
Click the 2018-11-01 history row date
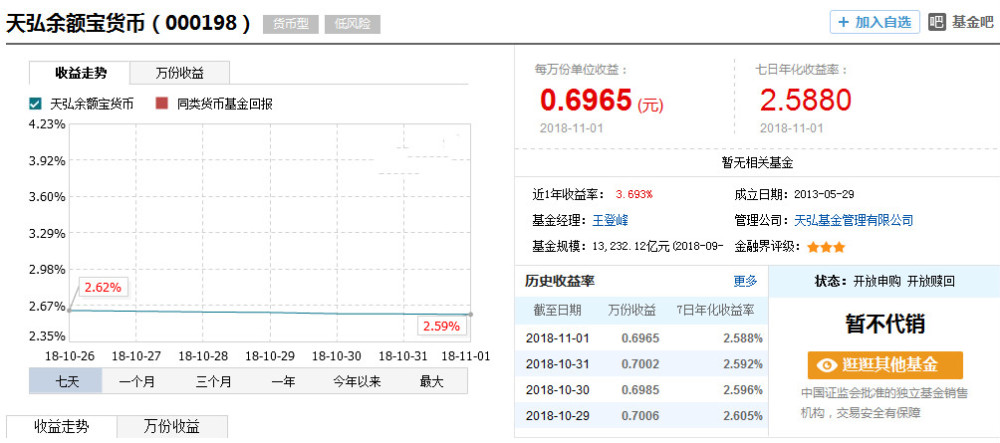click(557, 338)
